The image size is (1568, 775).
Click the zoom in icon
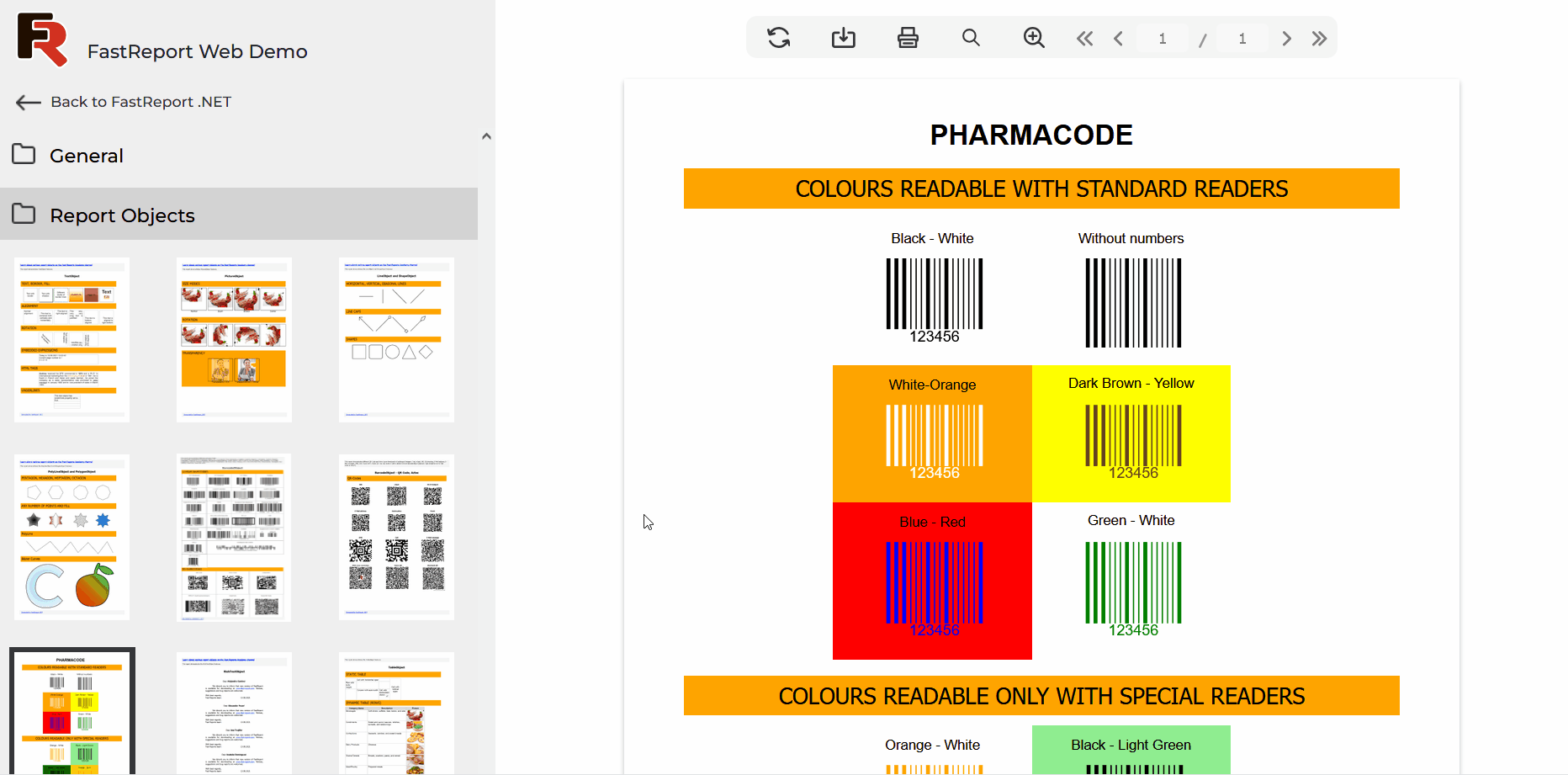coord(1034,38)
